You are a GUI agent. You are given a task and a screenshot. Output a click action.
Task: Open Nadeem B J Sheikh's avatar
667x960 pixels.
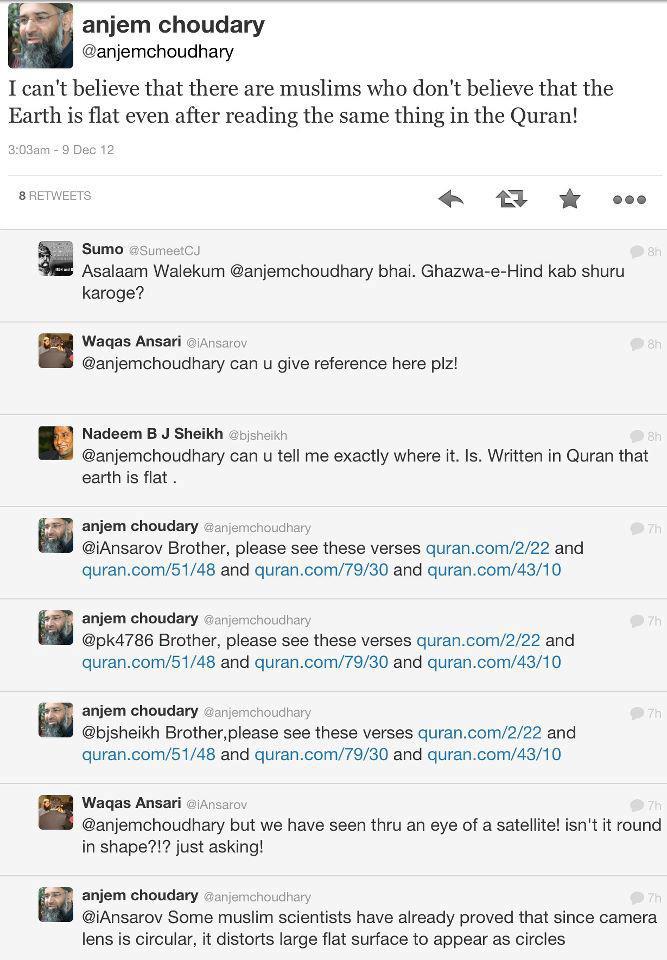(x=56, y=442)
